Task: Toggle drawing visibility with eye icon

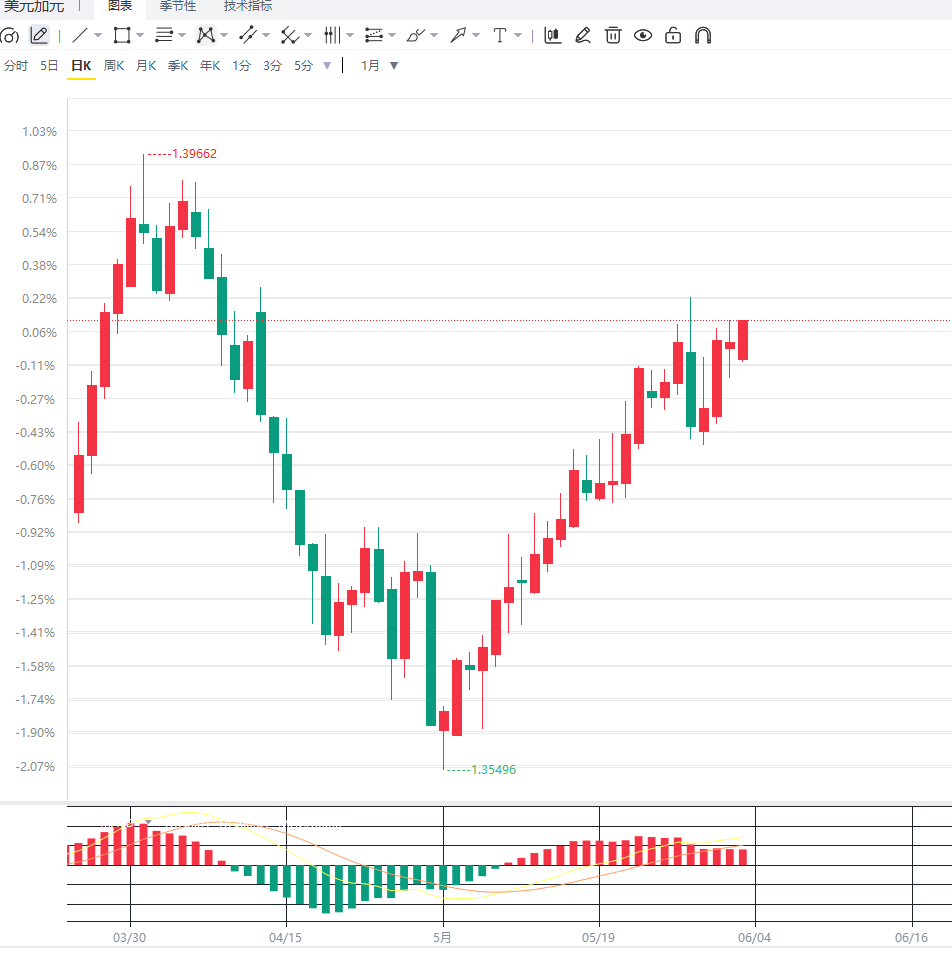Action: [x=643, y=35]
